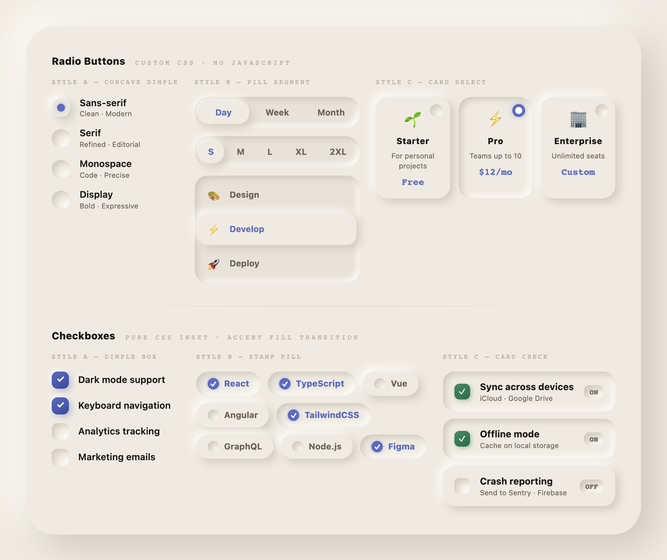This screenshot has width=667, height=560.
Task: Select size L in the pill segment
Action: point(270,152)
